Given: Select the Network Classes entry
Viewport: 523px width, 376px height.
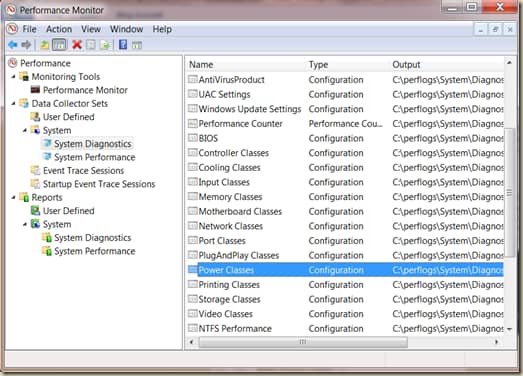Looking at the screenshot, I should pos(346,226).
